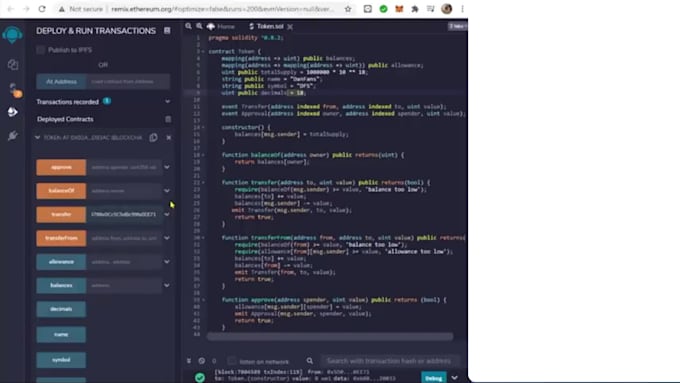This screenshot has height=383, width=680.
Task: Click the terminal search magnifier icon
Action: click(x=310, y=360)
